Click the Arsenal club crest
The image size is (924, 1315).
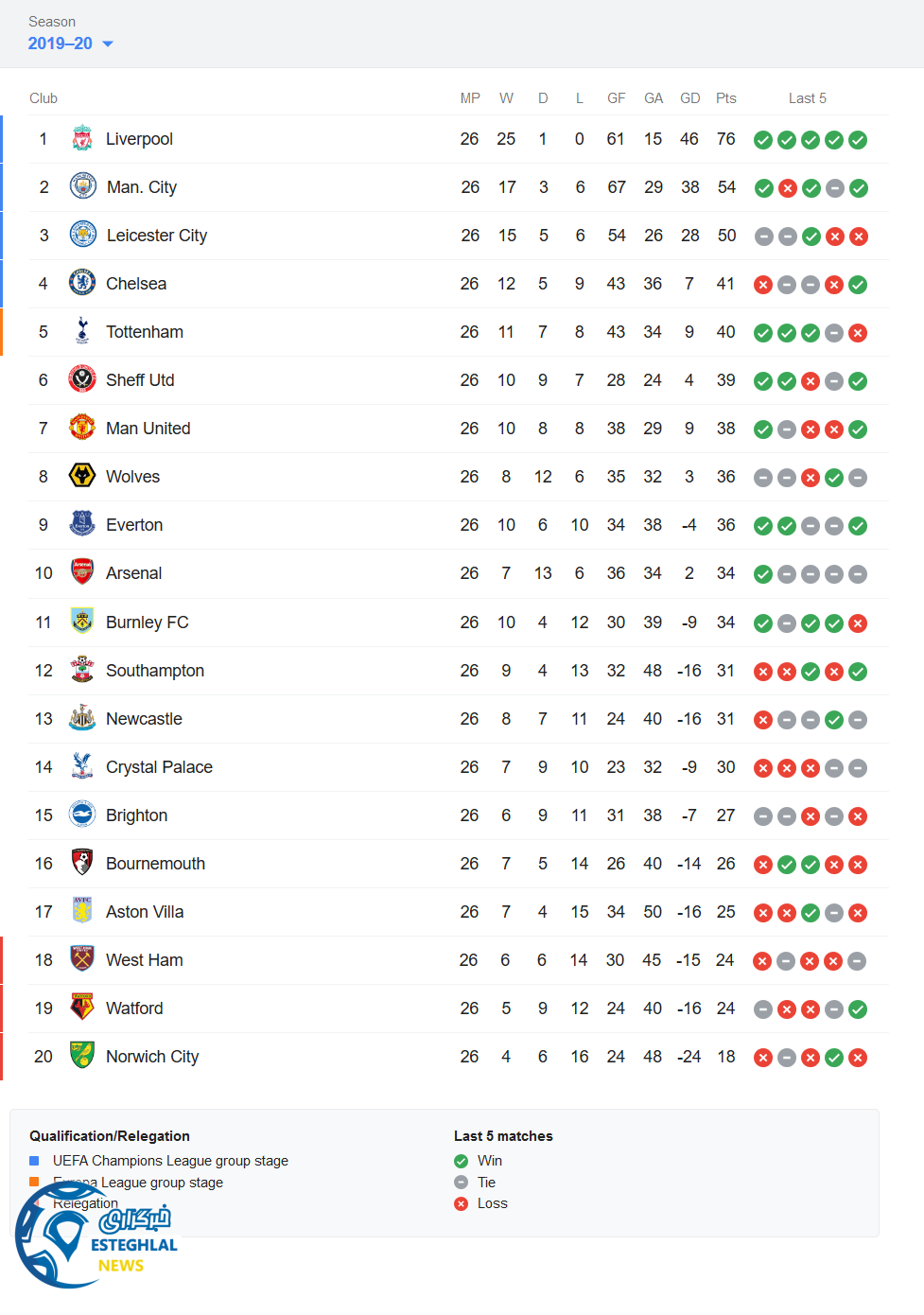click(82, 572)
